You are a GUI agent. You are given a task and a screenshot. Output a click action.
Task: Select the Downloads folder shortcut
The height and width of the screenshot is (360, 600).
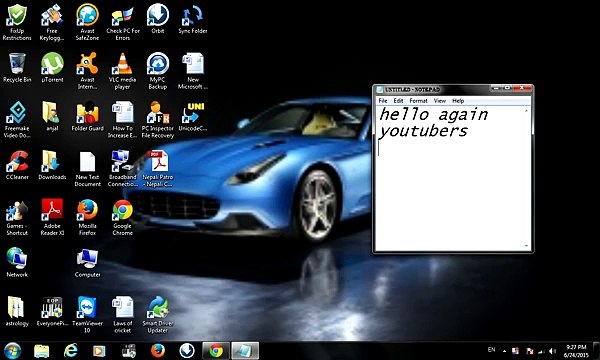pyautogui.click(x=52, y=165)
